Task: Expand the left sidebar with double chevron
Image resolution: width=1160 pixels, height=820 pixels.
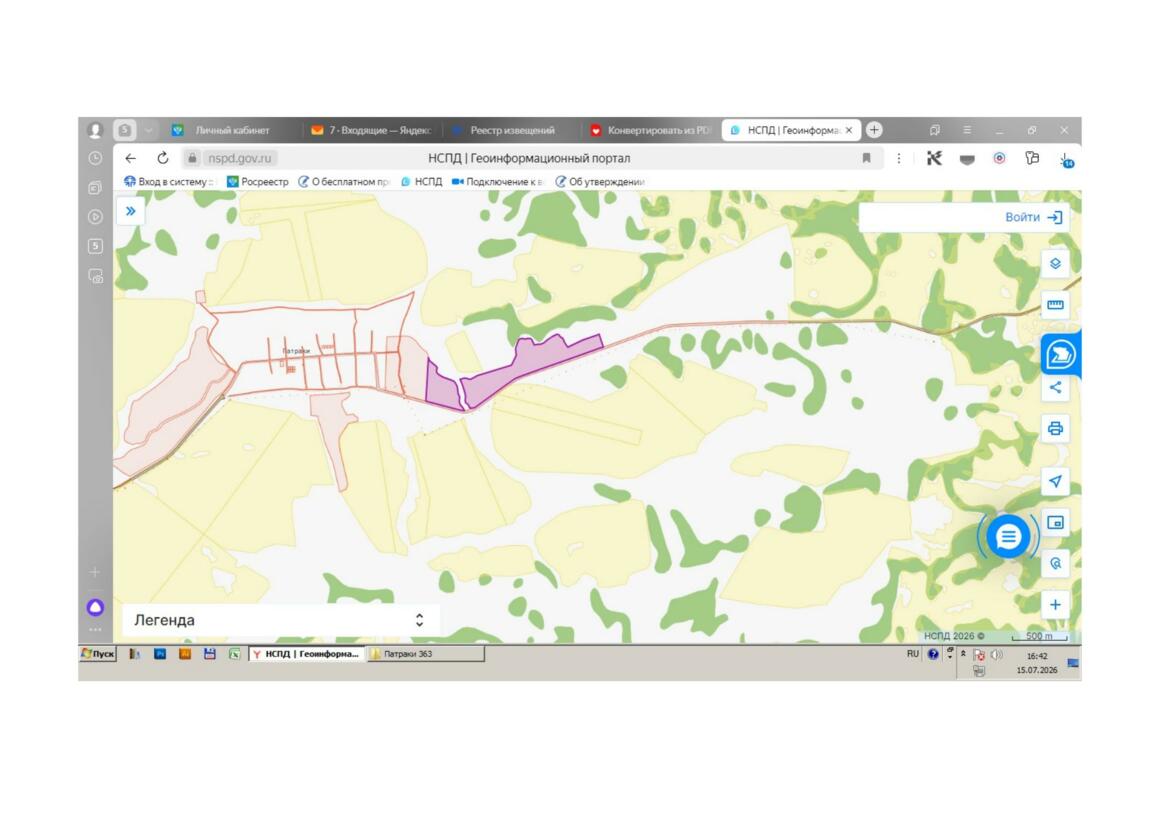Action: 131,211
